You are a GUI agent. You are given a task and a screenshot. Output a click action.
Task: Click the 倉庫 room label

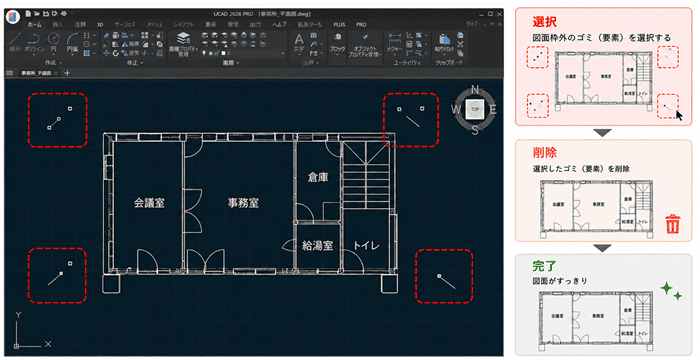coord(318,177)
